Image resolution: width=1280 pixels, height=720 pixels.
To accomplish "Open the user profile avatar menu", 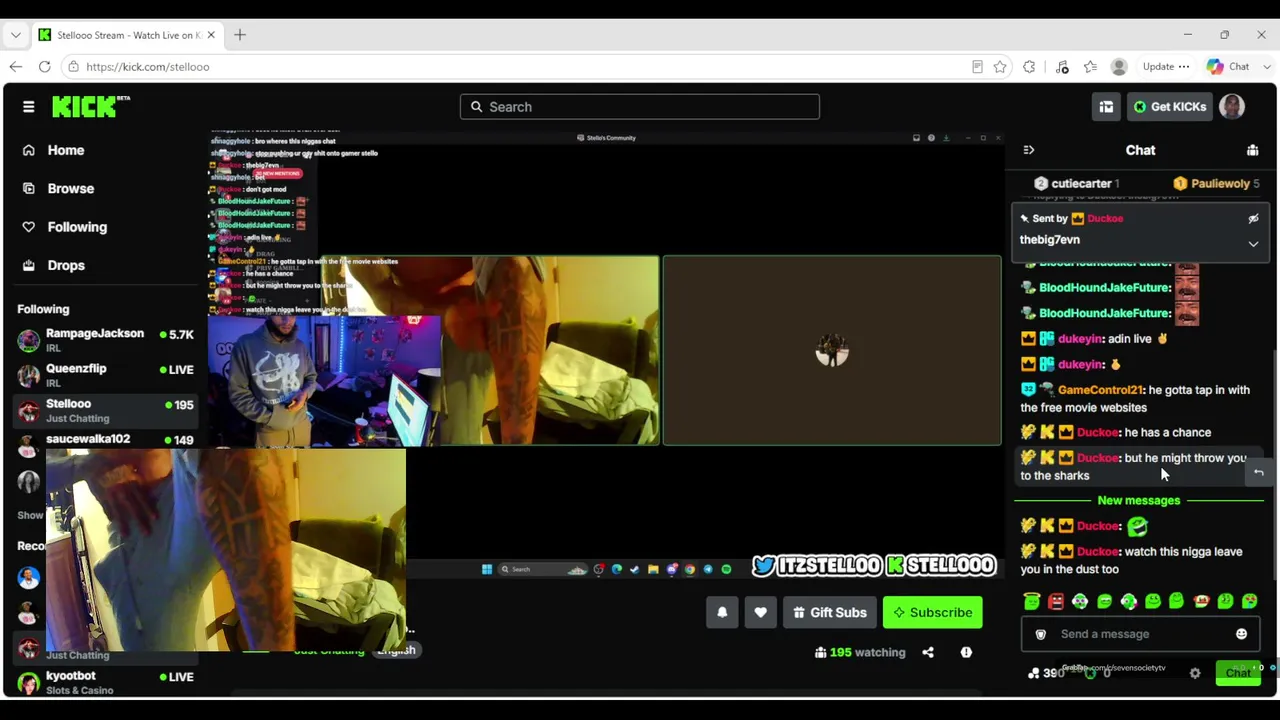I will coord(1232,107).
